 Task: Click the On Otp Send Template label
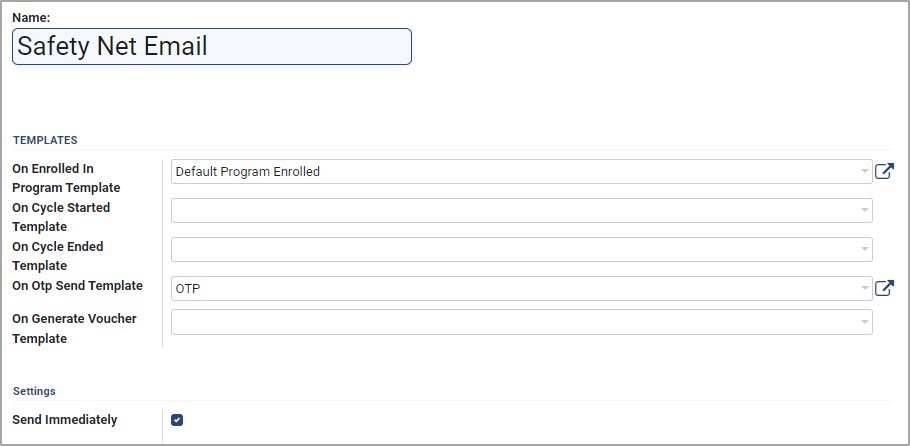[77, 286]
